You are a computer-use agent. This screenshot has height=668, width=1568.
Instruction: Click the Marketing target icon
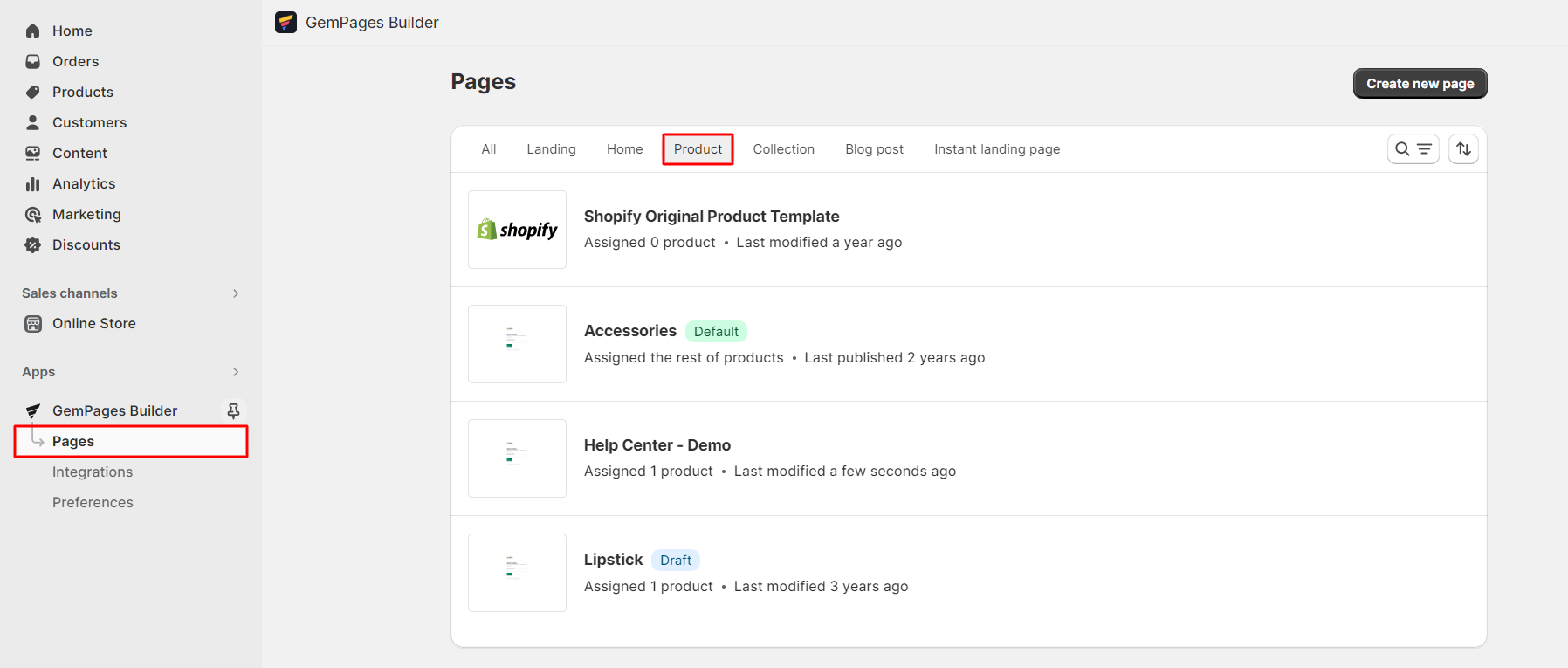(33, 214)
